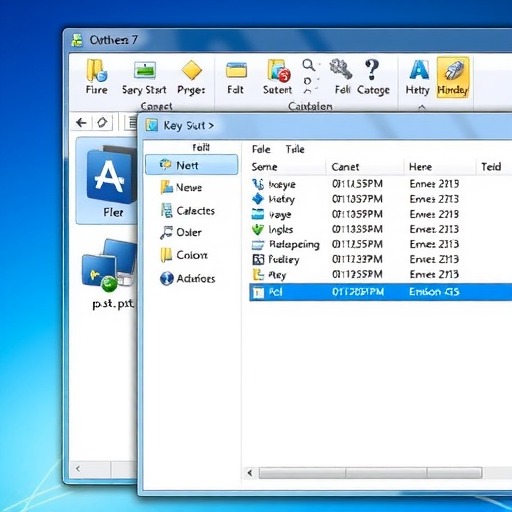This screenshot has width=512, height=512.
Task: Click the Ptey row file icon
Action: (x=258, y=275)
